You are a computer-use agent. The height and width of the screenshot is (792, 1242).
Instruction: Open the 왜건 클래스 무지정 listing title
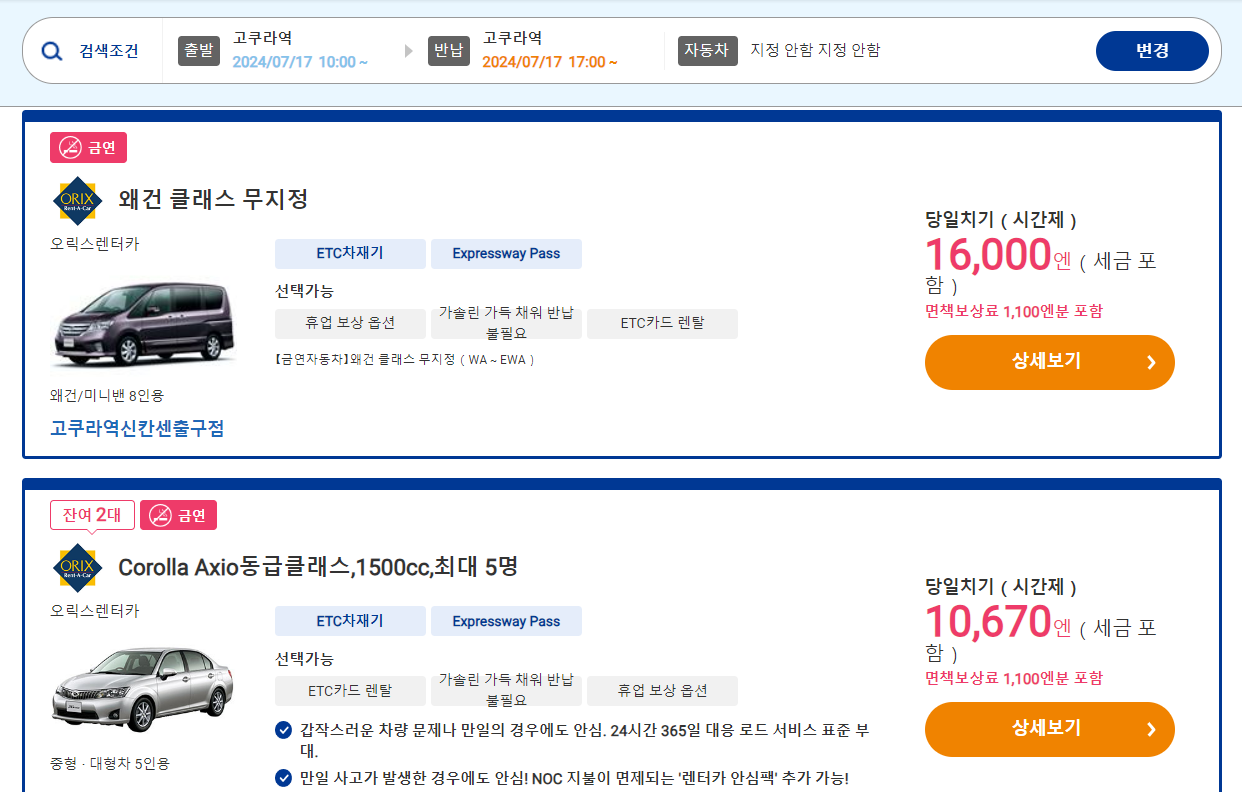213,198
